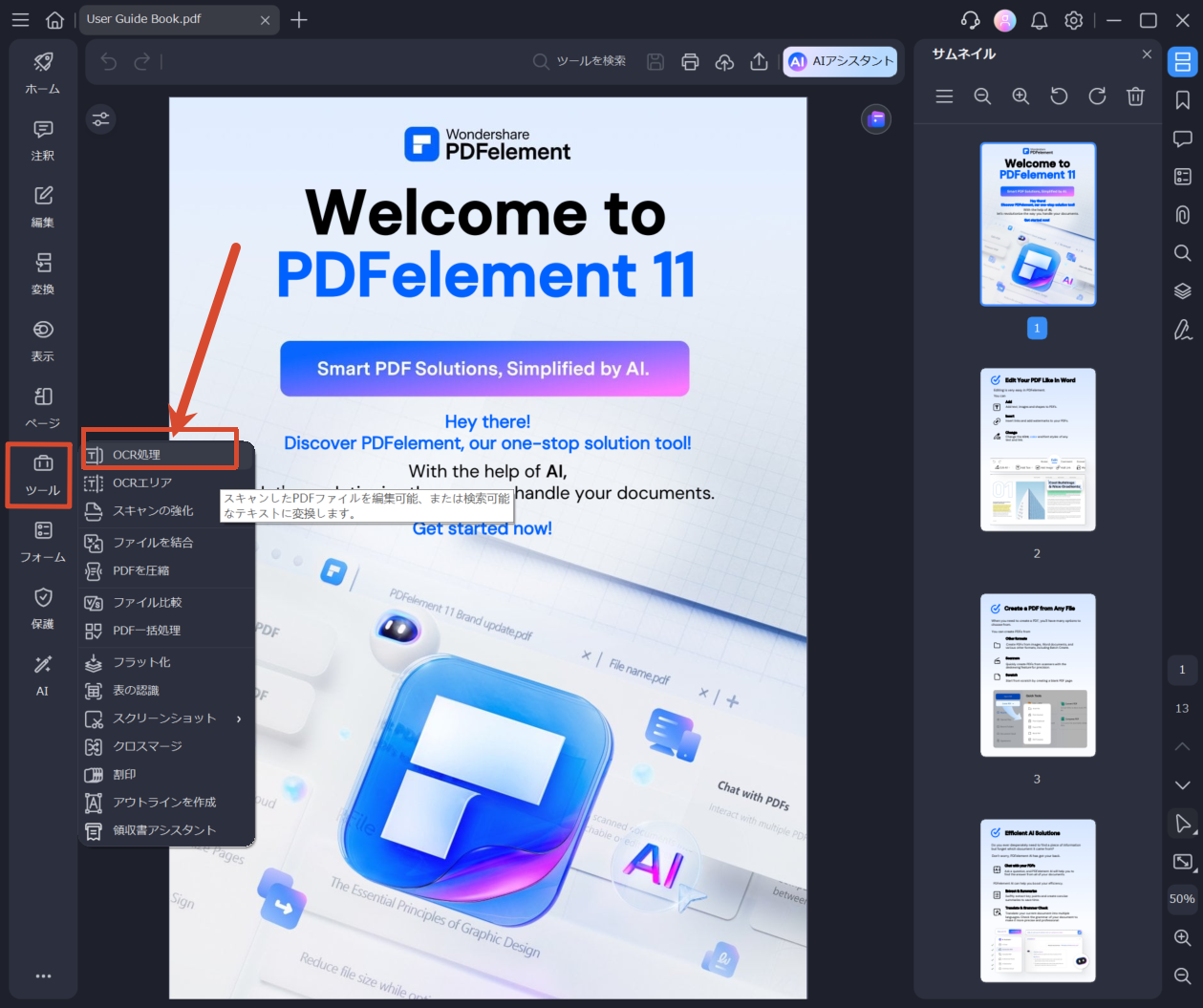Enlarge thumbnails with the zoom-in icon
This screenshot has height=1008, width=1203.
(x=1020, y=97)
